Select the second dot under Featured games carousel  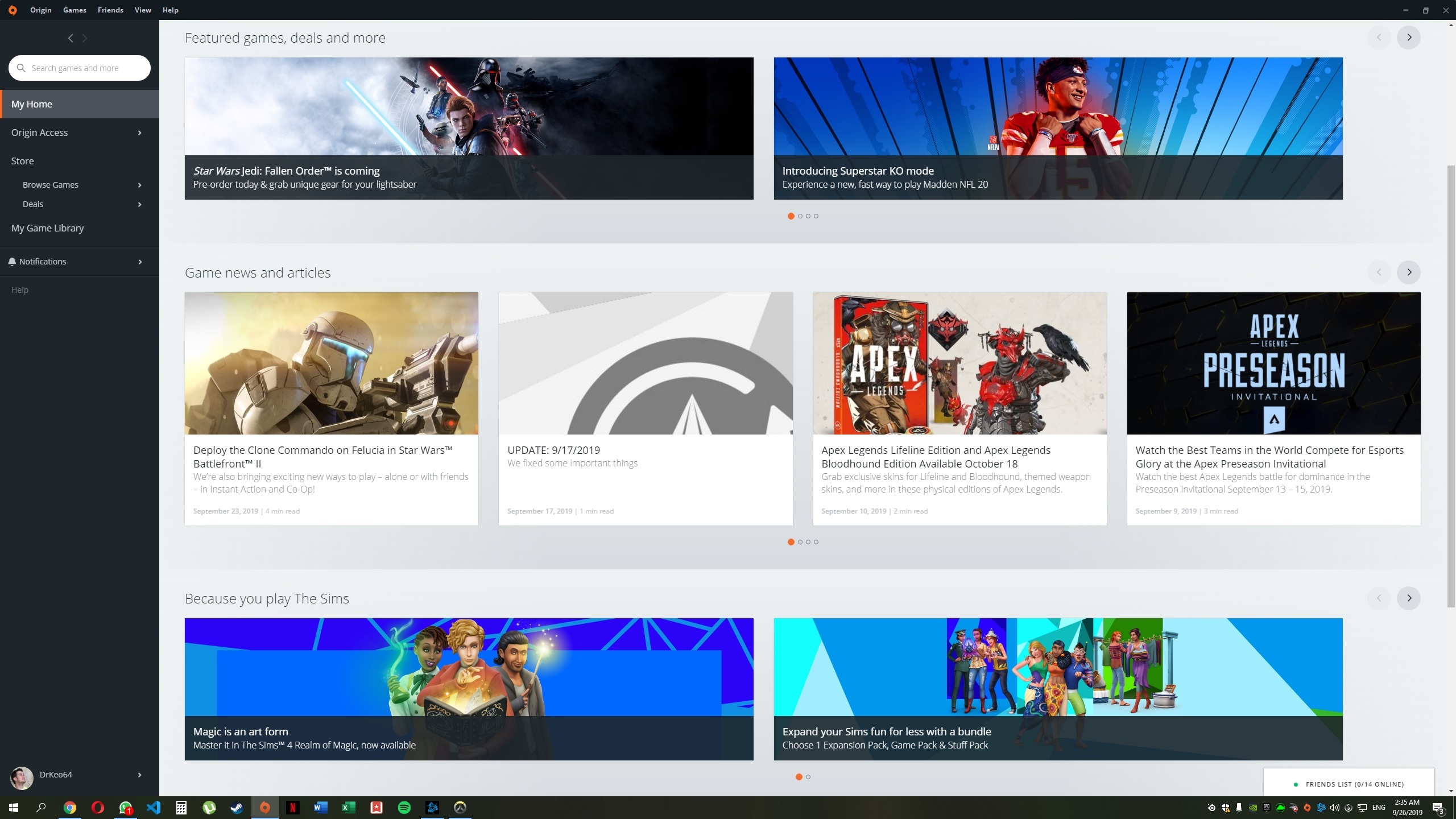pyautogui.click(x=799, y=216)
